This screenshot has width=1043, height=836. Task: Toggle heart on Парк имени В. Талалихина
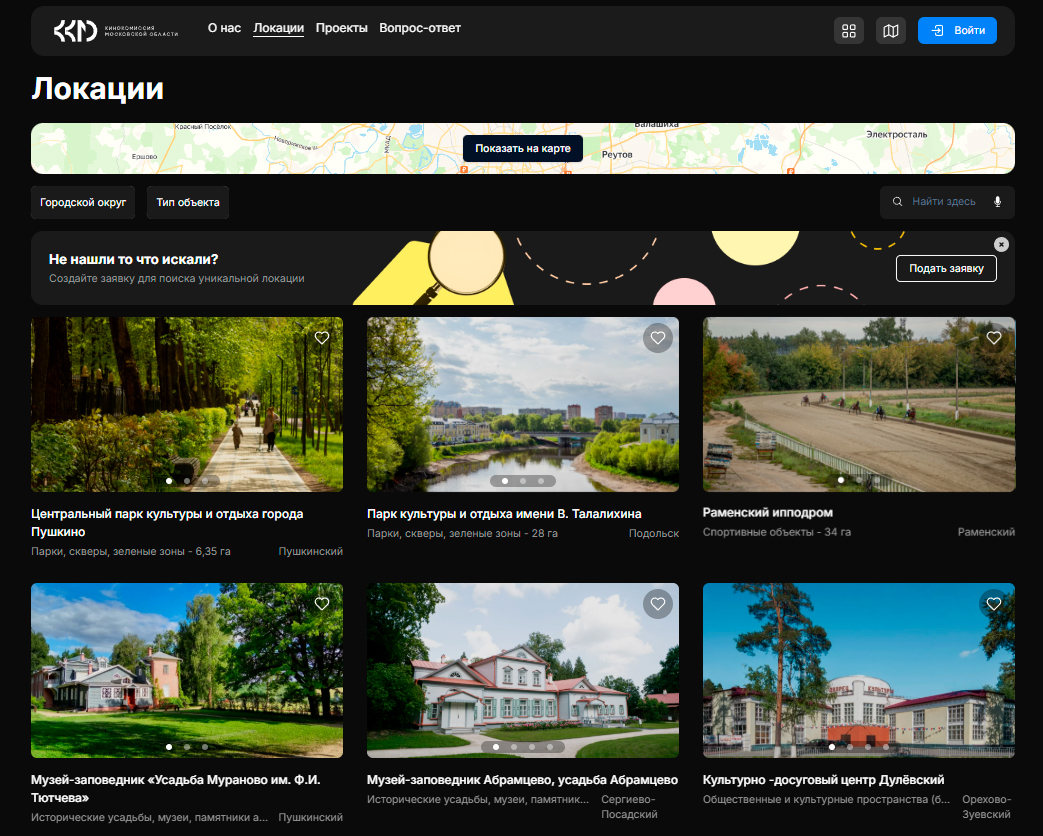pos(657,338)
